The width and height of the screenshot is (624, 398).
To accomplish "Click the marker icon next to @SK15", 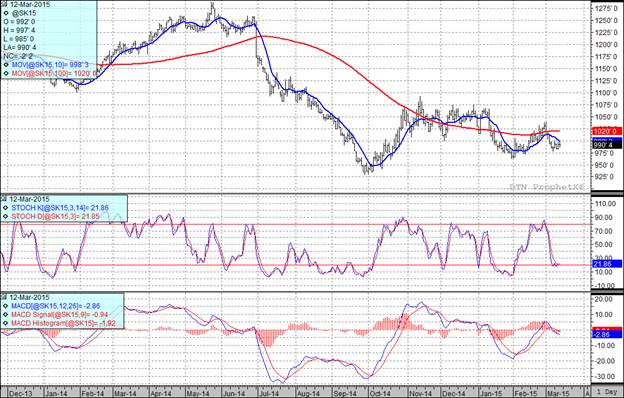I will [6, 13].
